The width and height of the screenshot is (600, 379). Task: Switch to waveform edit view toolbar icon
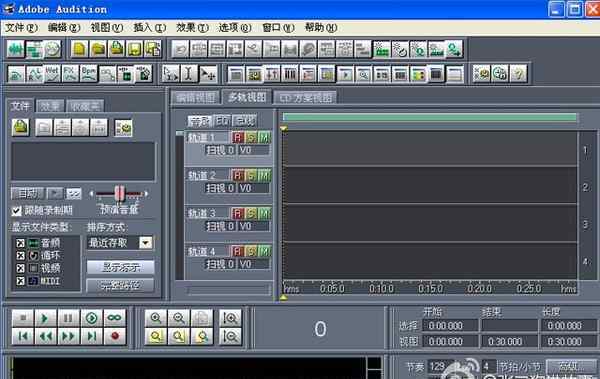pos(16,49)
